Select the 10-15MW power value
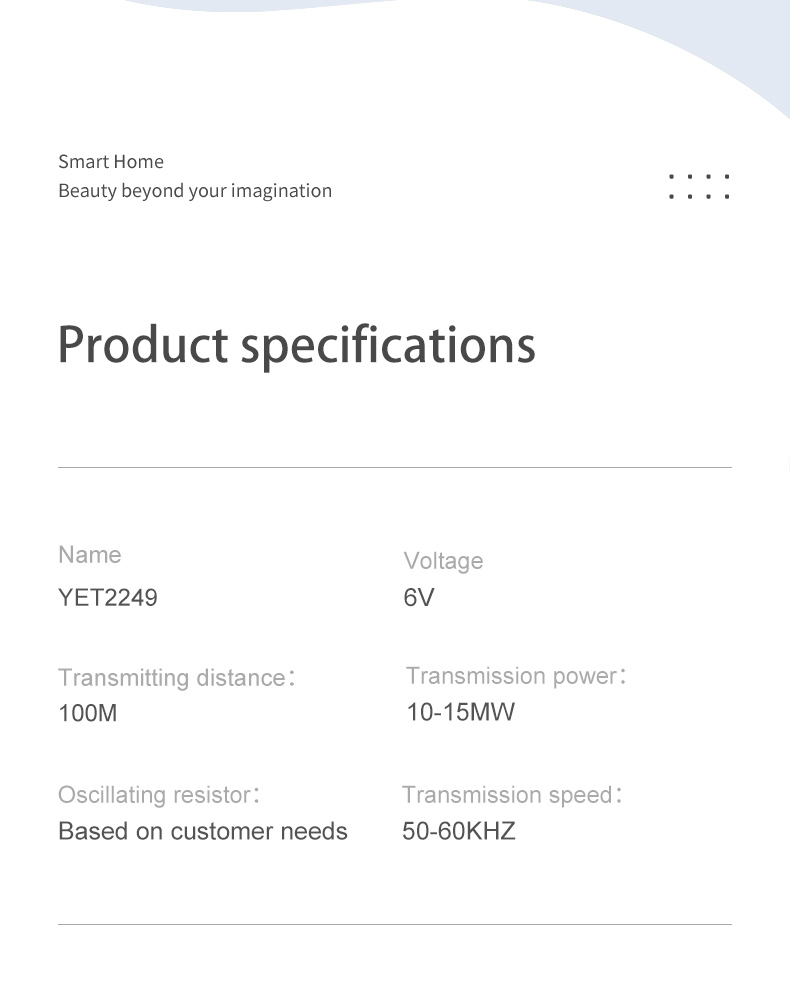The image size is (790, 1000). tap(460, 712)
